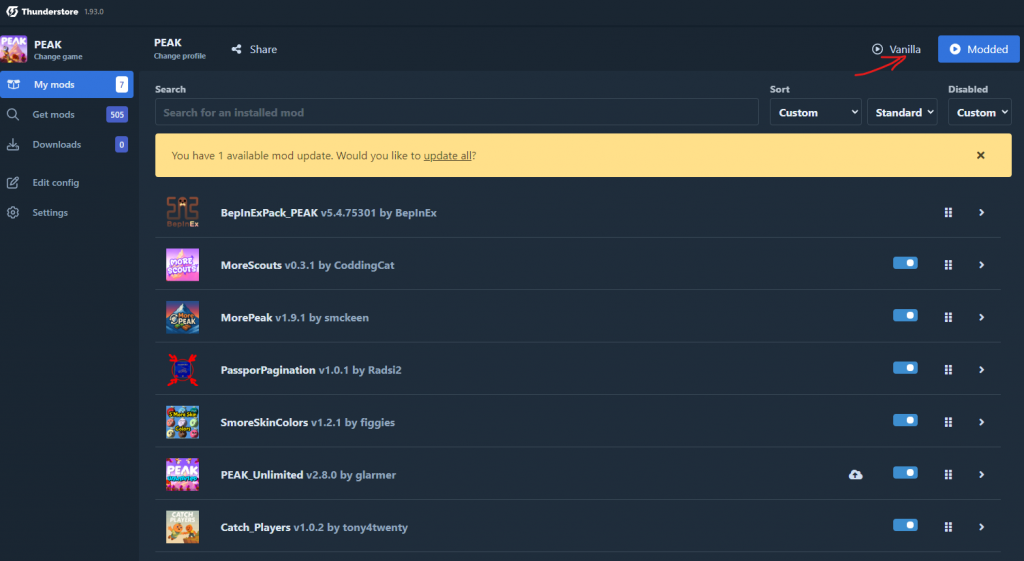The width and height of the screenshot is (1024, 561).
Task: Click the My mods count badge 7
Action: [121, 84]
